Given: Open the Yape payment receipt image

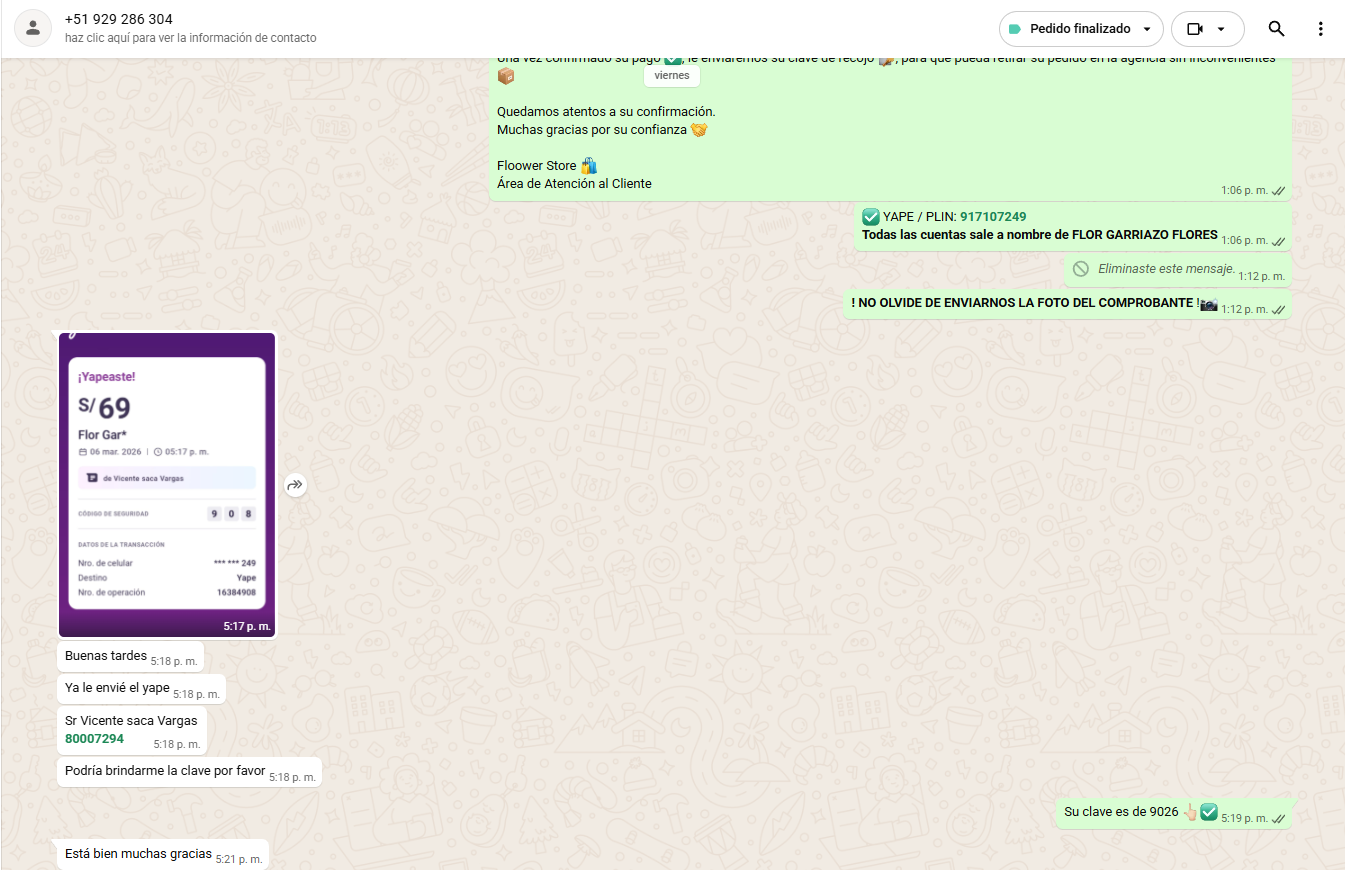Looking at the screenshot, I should (167, 484).
